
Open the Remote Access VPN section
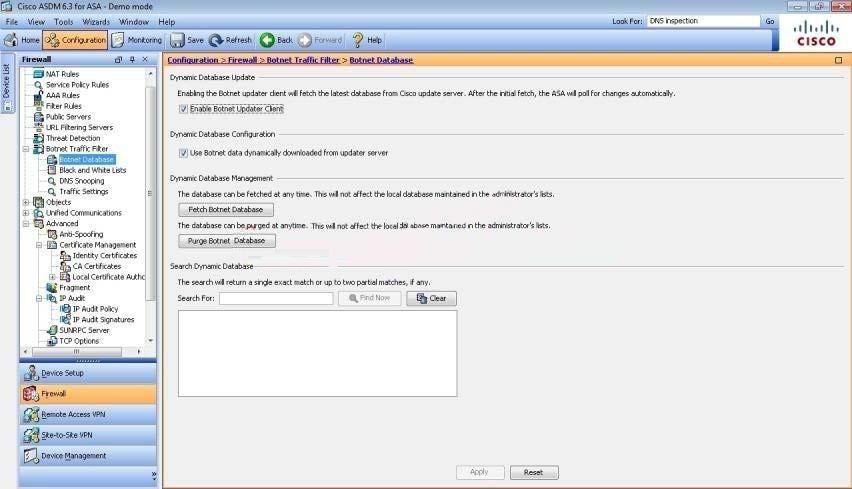click(x=88, y=415)
